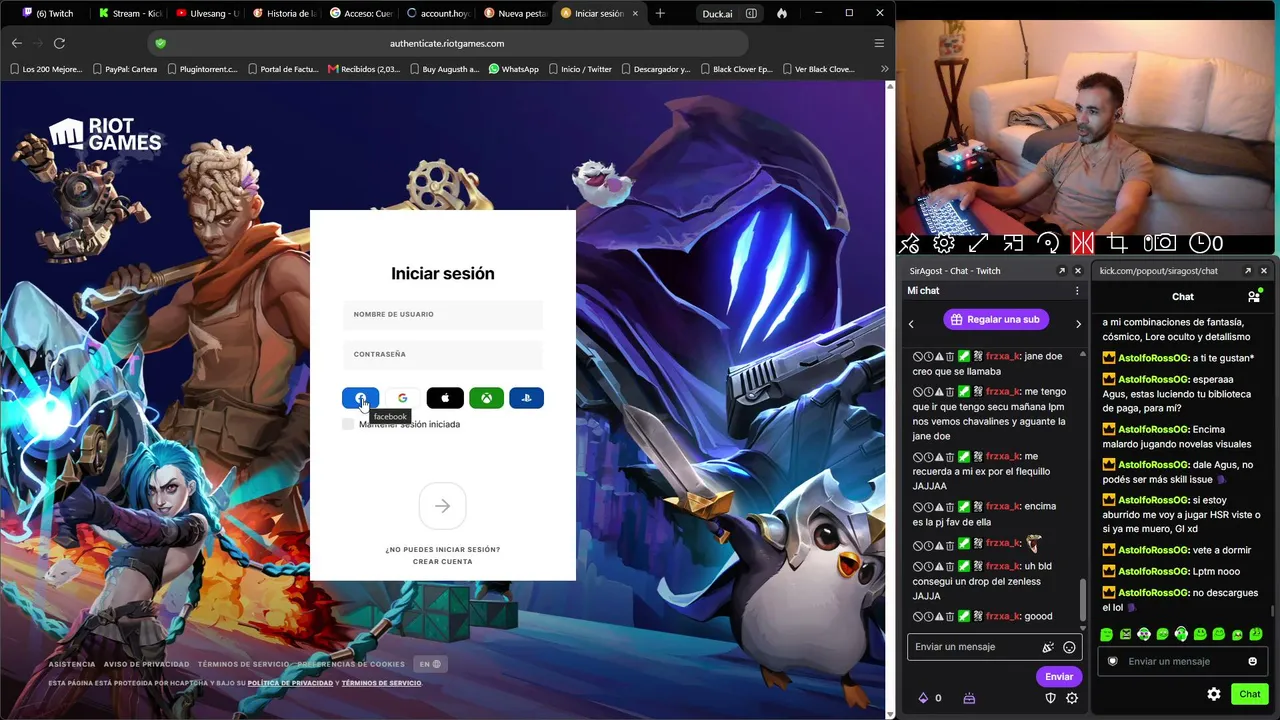1280x720 pixels.
Task: Click the green shield privacy icon
Action: pyautogui.click(x=160, y=43)
